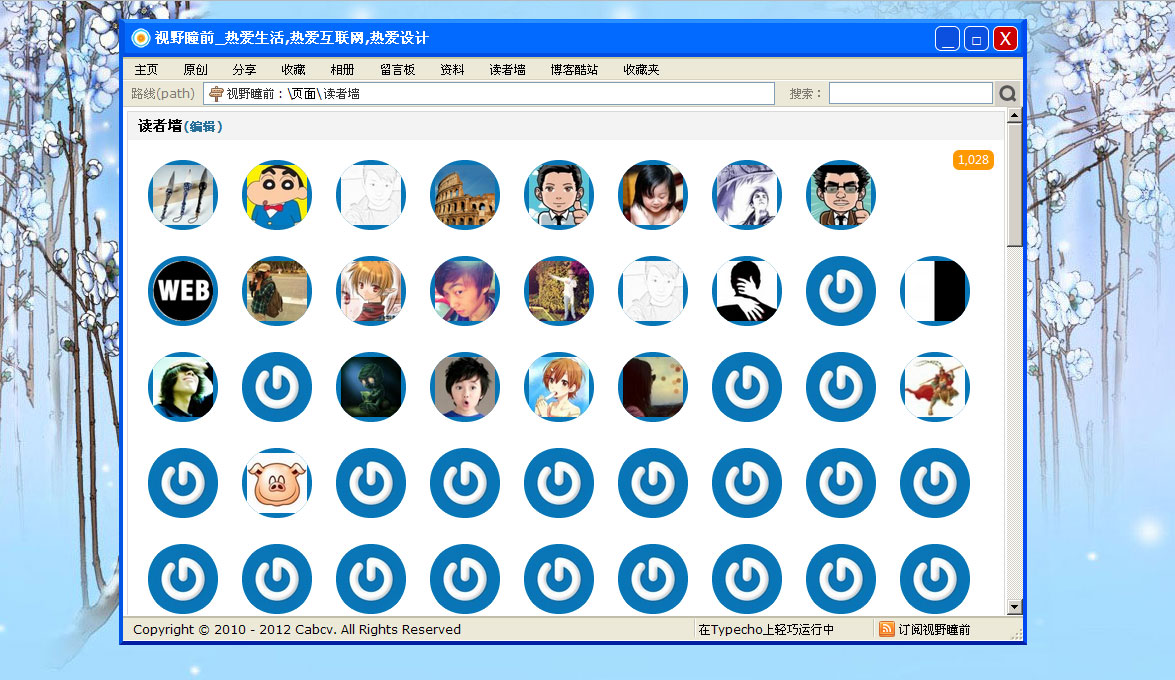
Task: Click the search magnifier icon
Action: tap(1007, 93)
